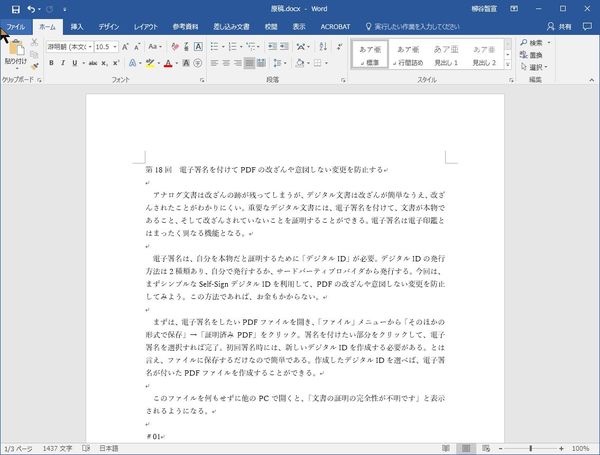Screen dimensions: 600x455
Task: Toggle Italic formatting
Action: tap(62, 63)
